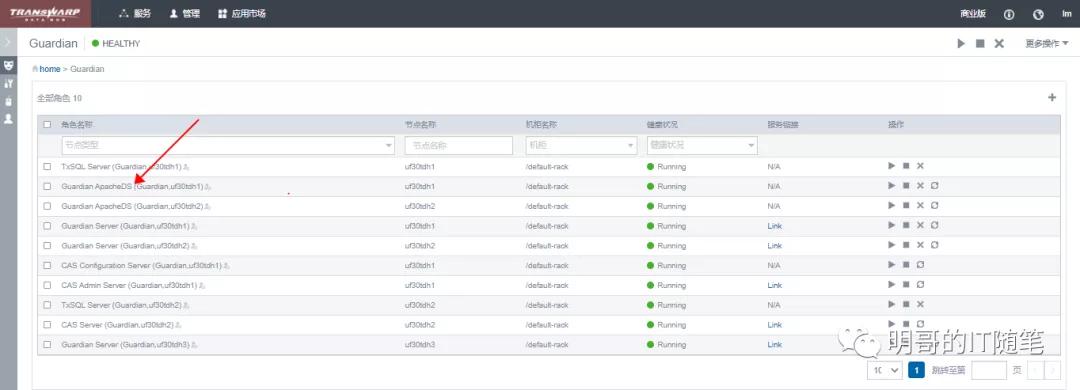Stop the whole Guardian service with the header stop icon

[980, 43]
